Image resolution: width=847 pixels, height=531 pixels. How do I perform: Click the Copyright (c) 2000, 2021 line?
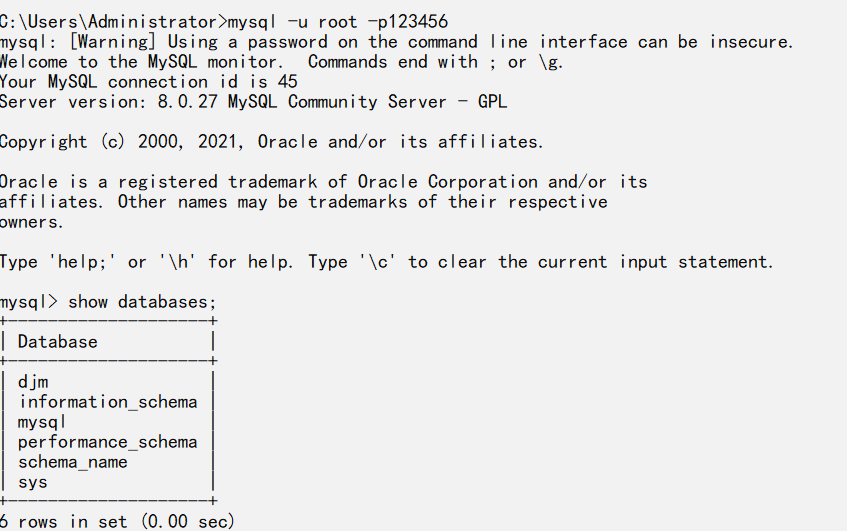coord(271,142)
